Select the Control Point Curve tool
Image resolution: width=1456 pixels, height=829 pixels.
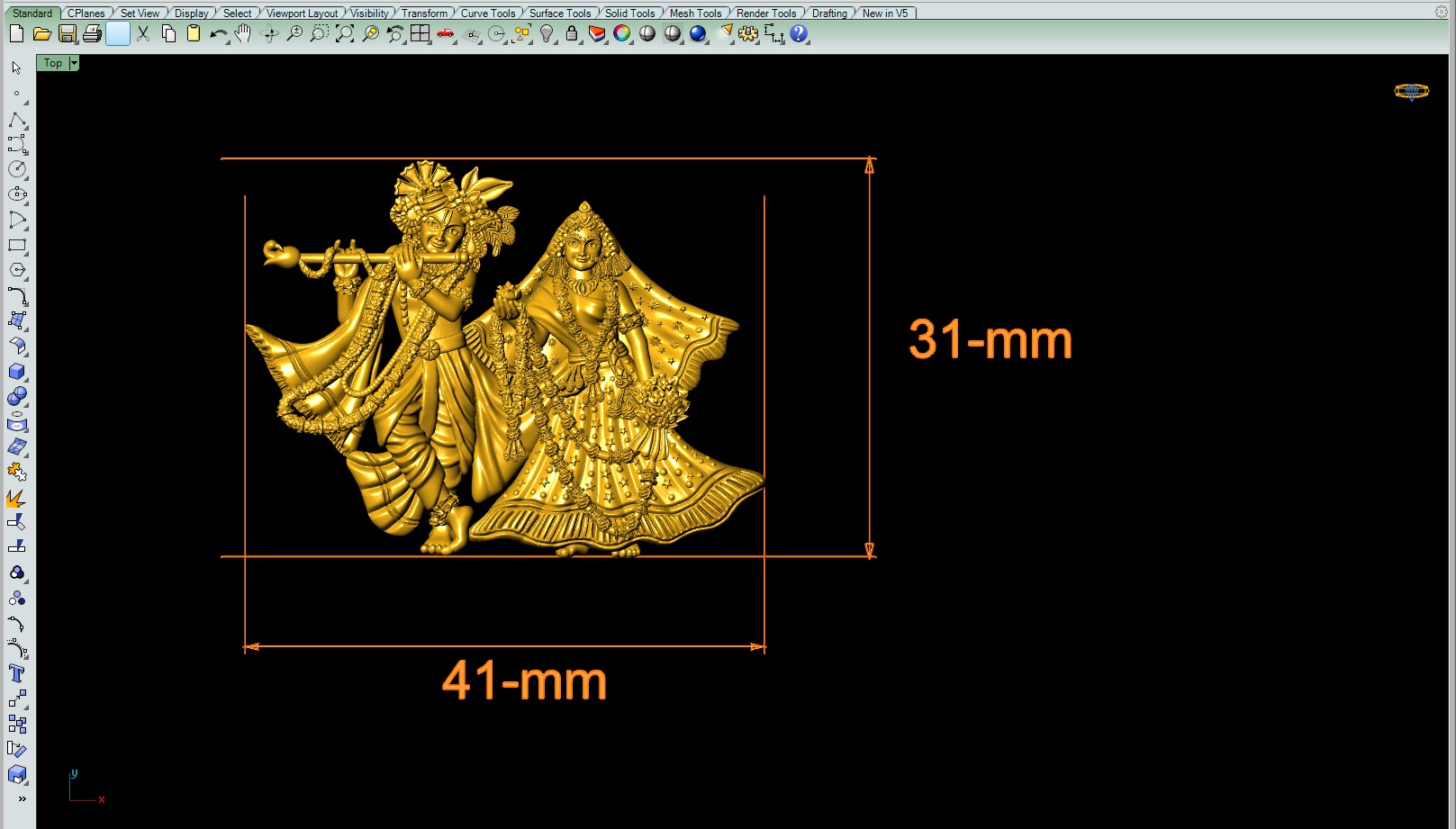coord(17,144)
